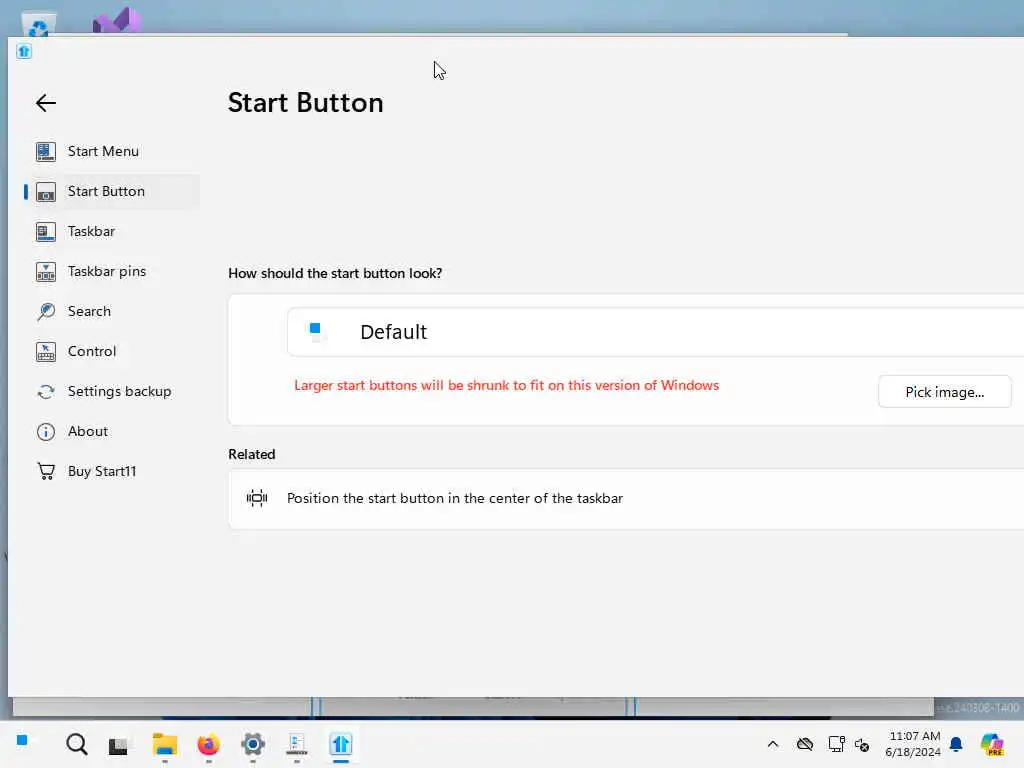The width and height of the screenshot is (1024, 768).
Task: Open the notifications bell
Action: click(x=956, y=744)
